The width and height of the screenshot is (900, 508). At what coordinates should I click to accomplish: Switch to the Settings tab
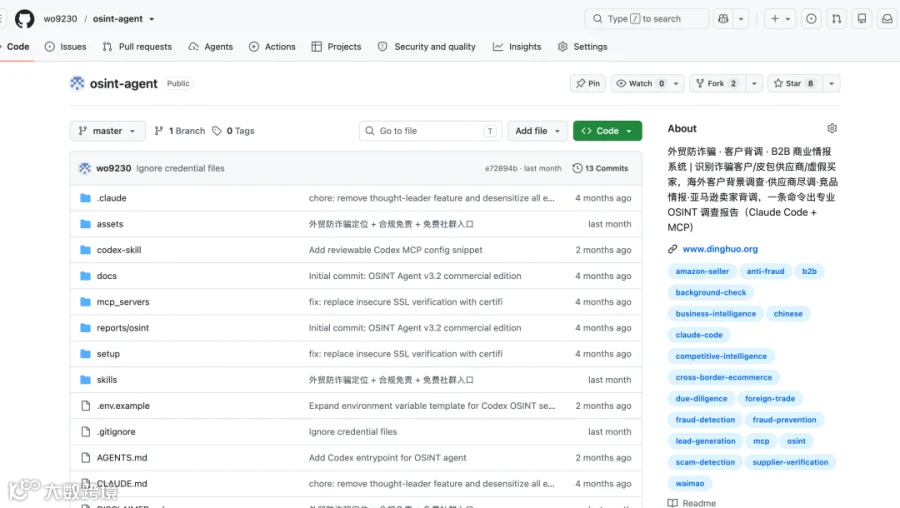(583, 46)
